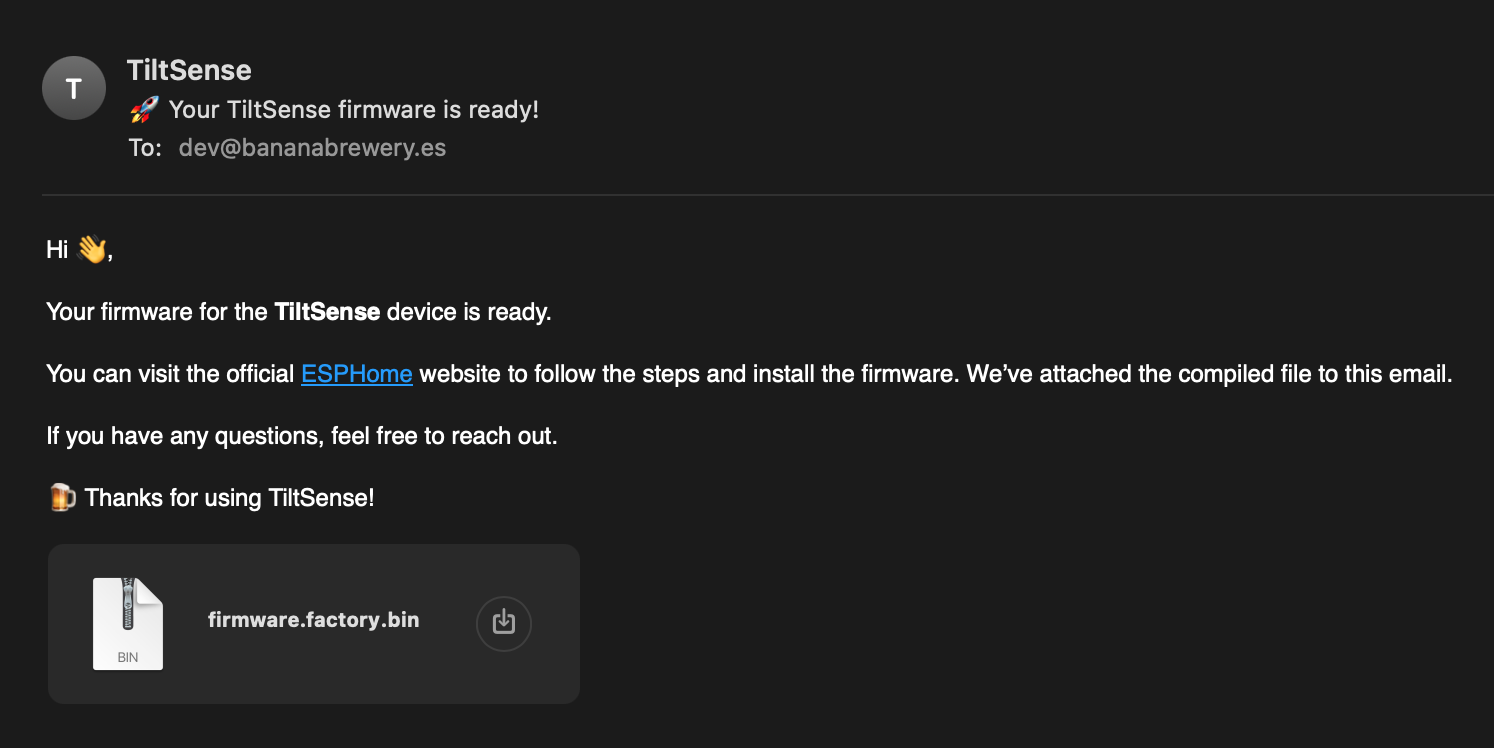Click bold TiltSense word in body
Image resolution: width=1494 pixels, height=748 pixels.
click(x=327, y=312)
